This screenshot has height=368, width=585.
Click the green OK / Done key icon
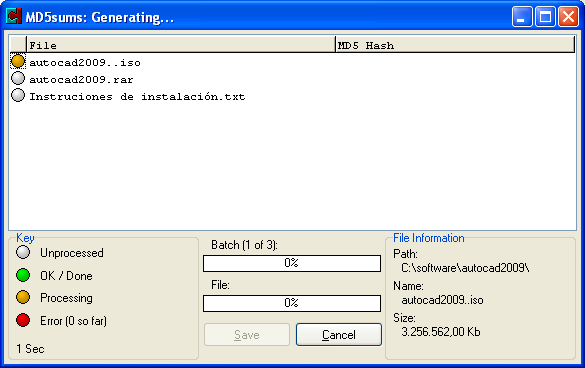point(23,275)
